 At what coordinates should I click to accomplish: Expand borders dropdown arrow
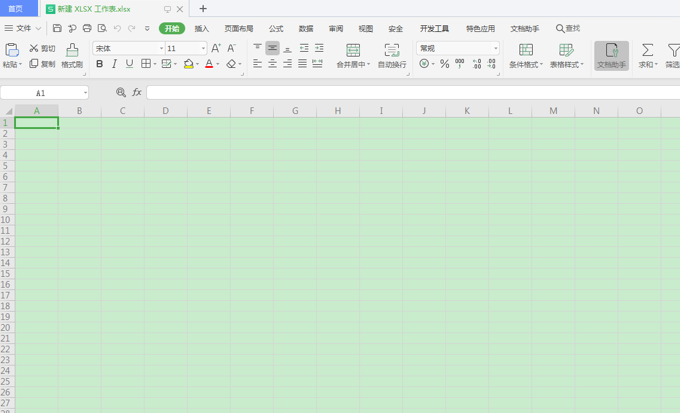pyautogui.click(x=154, y=64)
